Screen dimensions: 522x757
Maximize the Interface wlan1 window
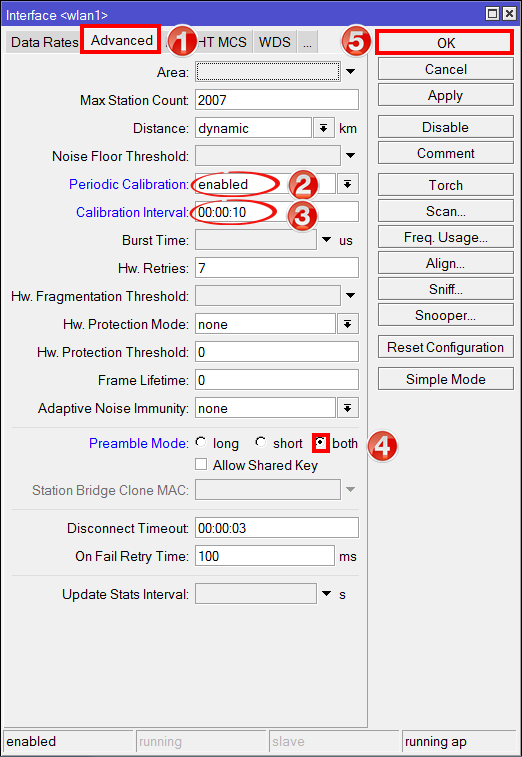[x=492, y=14]
